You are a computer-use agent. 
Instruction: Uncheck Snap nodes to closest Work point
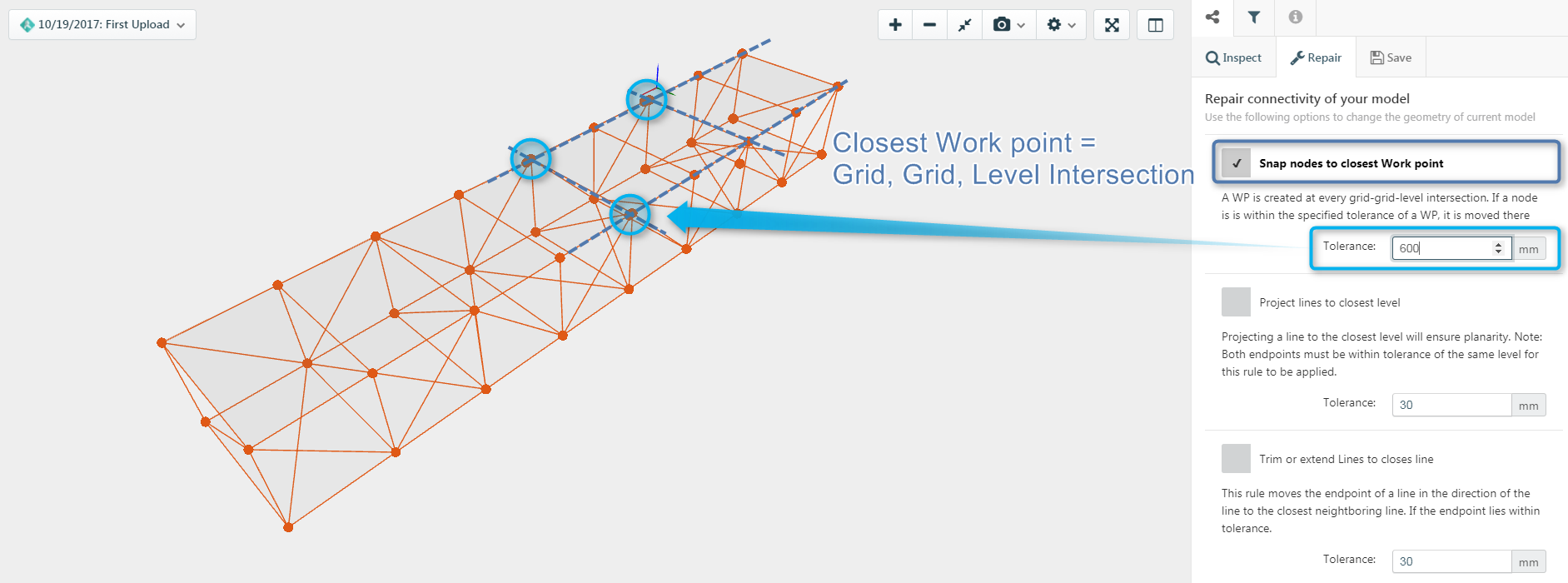tap(1237, 163)
